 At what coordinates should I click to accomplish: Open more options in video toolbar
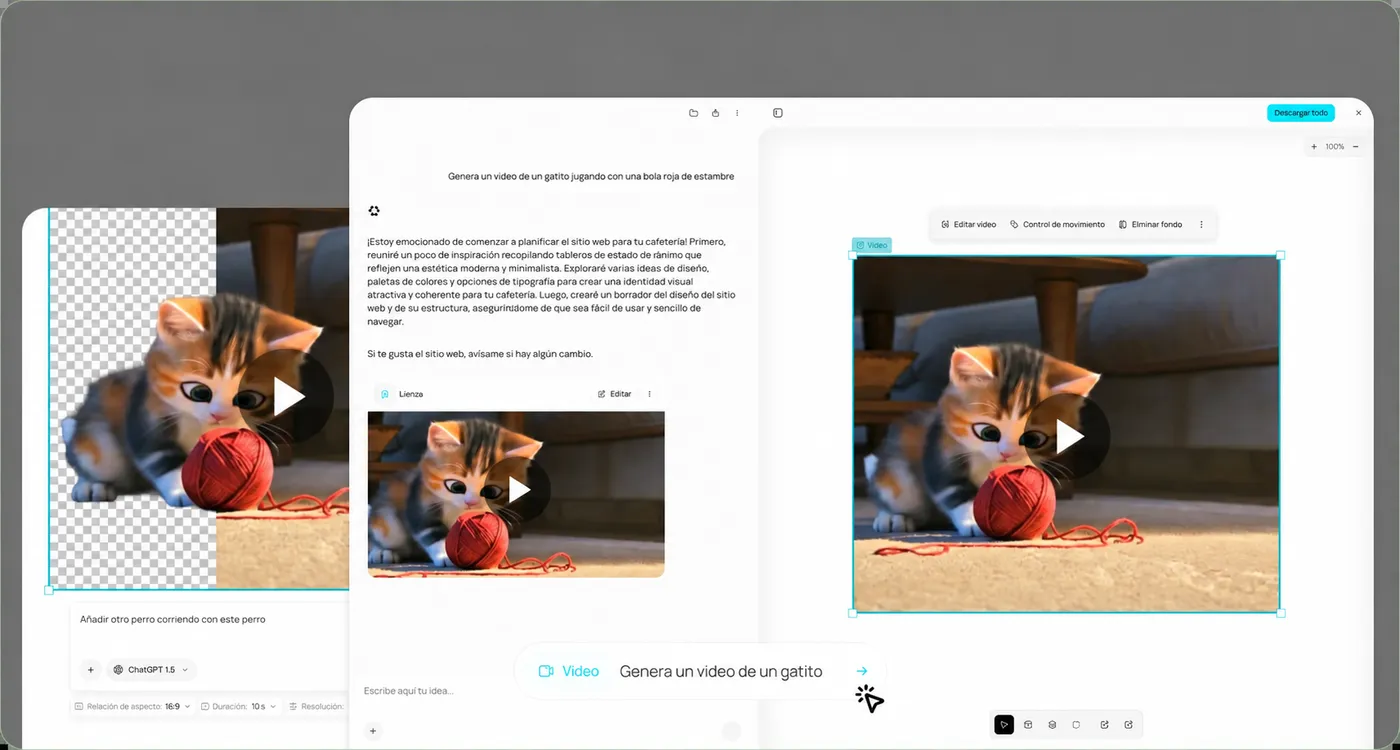point(1201,225)
